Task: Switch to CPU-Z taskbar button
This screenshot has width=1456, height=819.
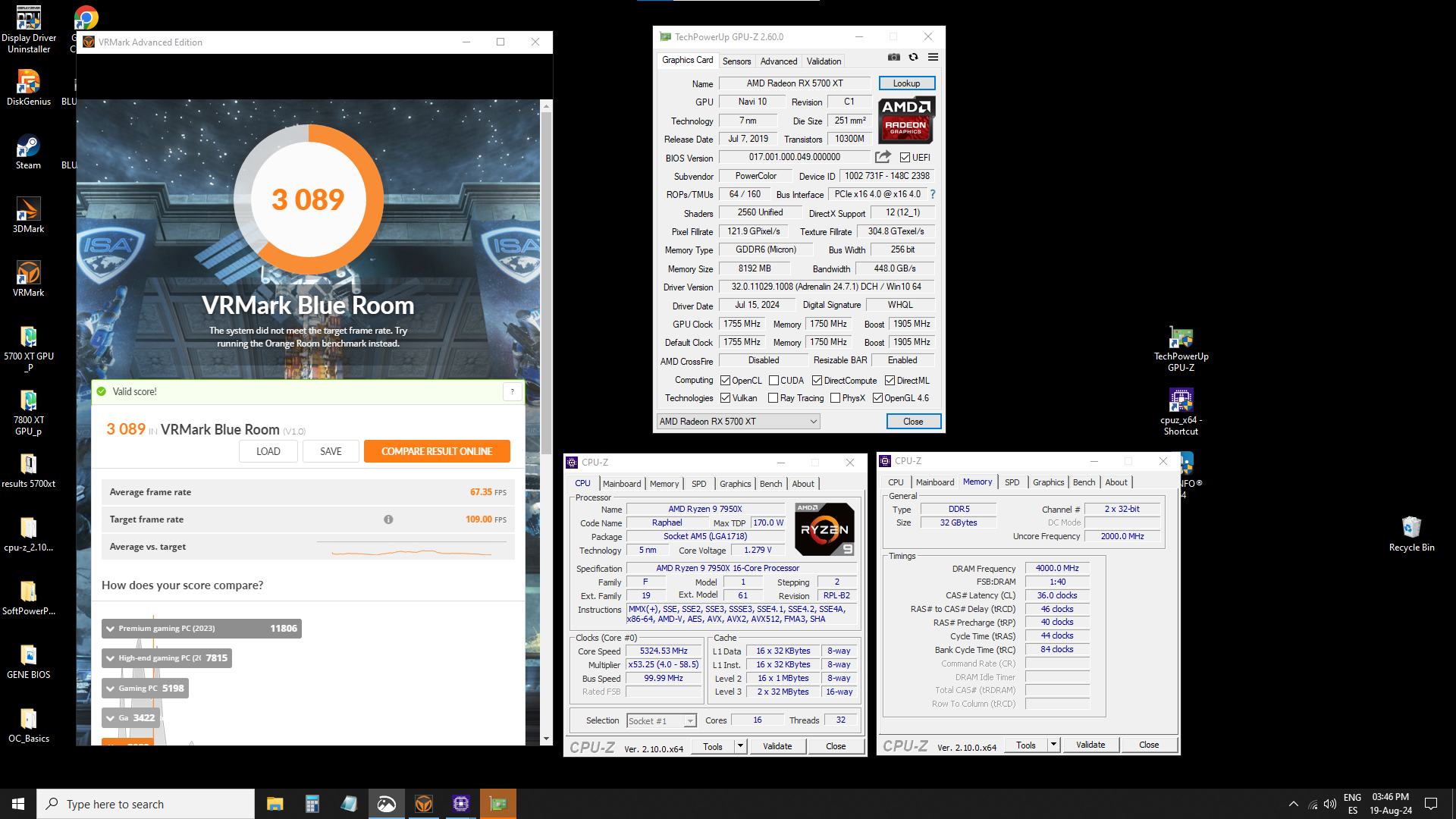Action: [x=461, y=804]
